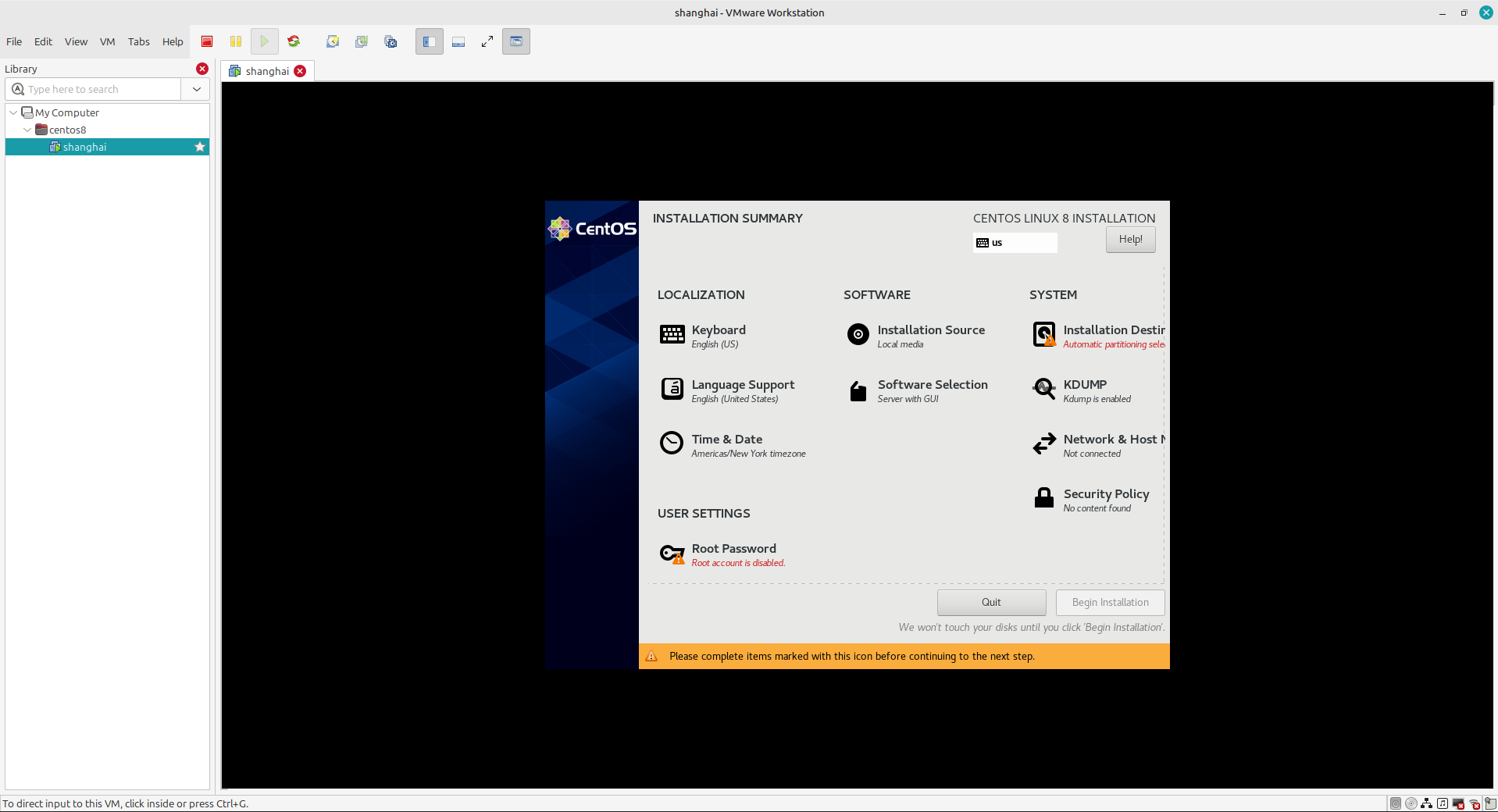This screenshot has height=812, width=1498.
Task: Click the disconnected wireless status icon
Action: 1475,803
